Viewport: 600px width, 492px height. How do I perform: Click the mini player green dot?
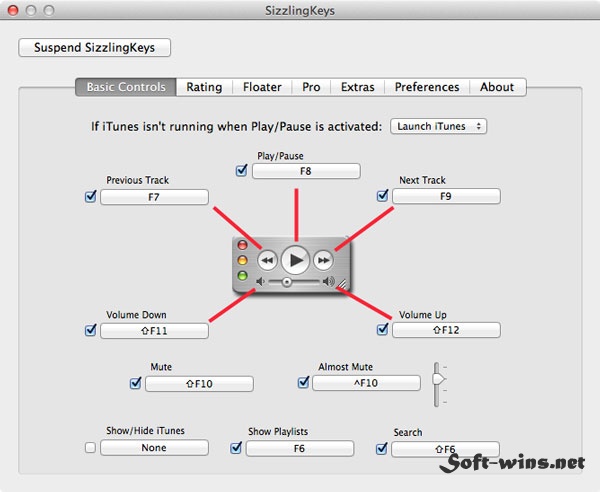click(x=242, y=275)
